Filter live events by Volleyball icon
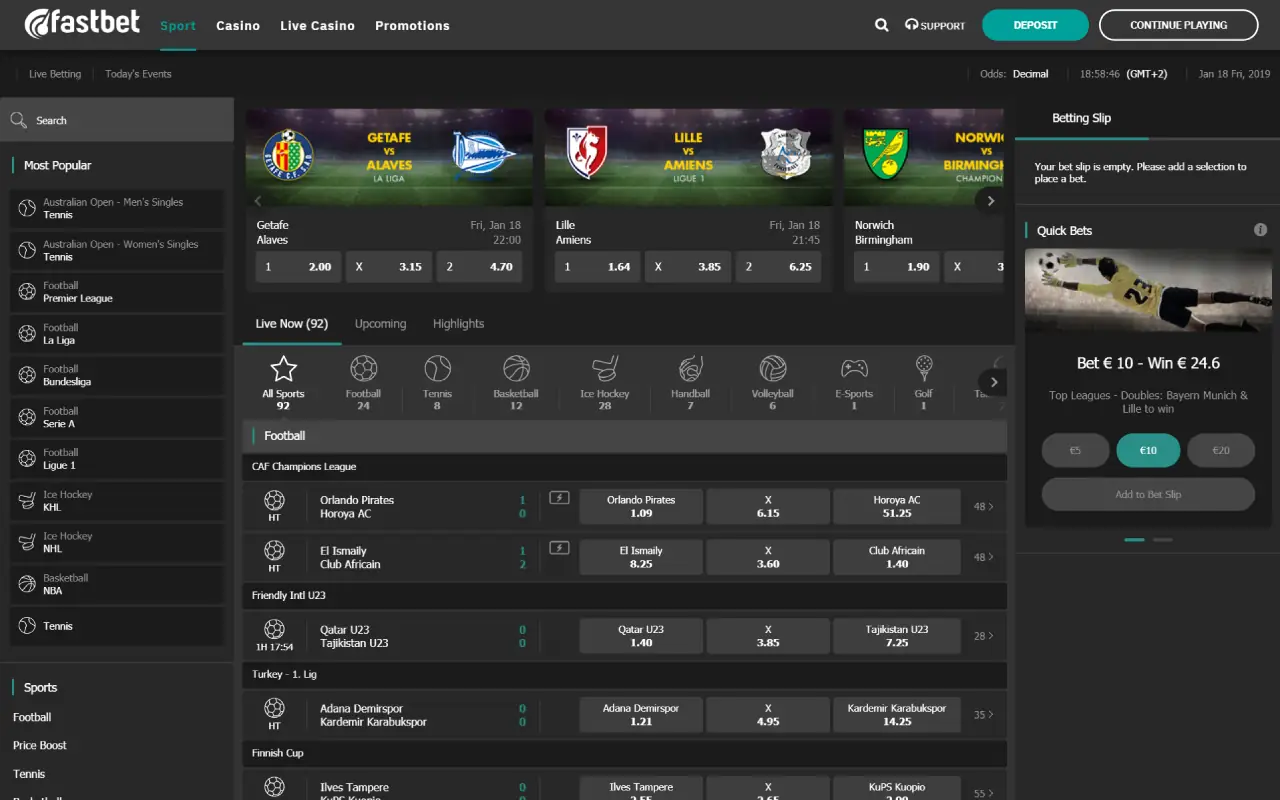The height and width of the screenshot is (800, 1280). [772, 369]
